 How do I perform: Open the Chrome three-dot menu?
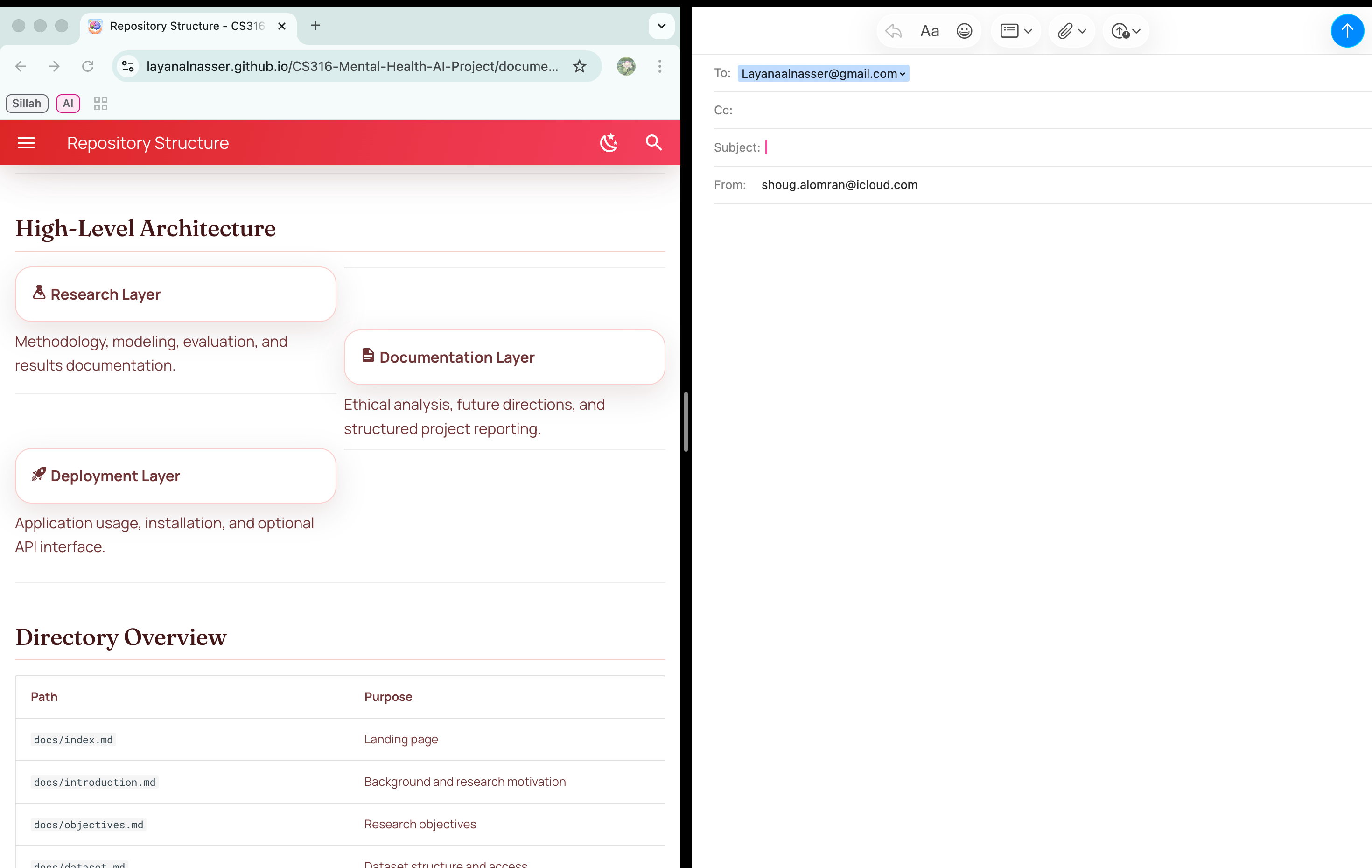point(660,67)
